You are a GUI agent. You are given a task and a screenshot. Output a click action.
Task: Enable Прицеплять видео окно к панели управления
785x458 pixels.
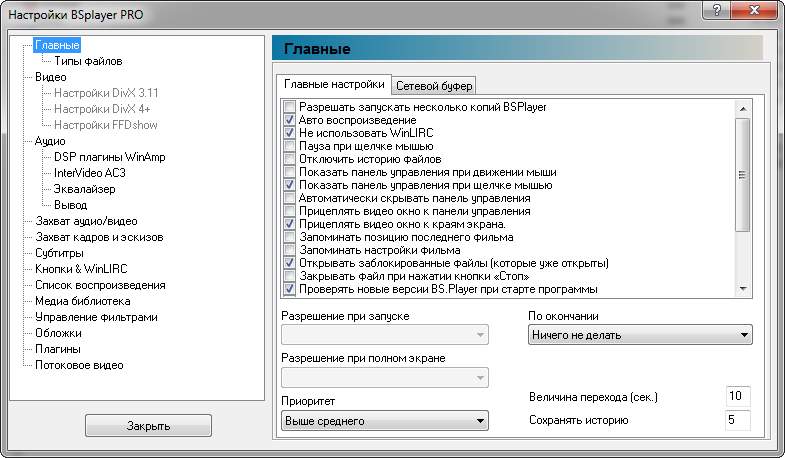coord(289,211)
